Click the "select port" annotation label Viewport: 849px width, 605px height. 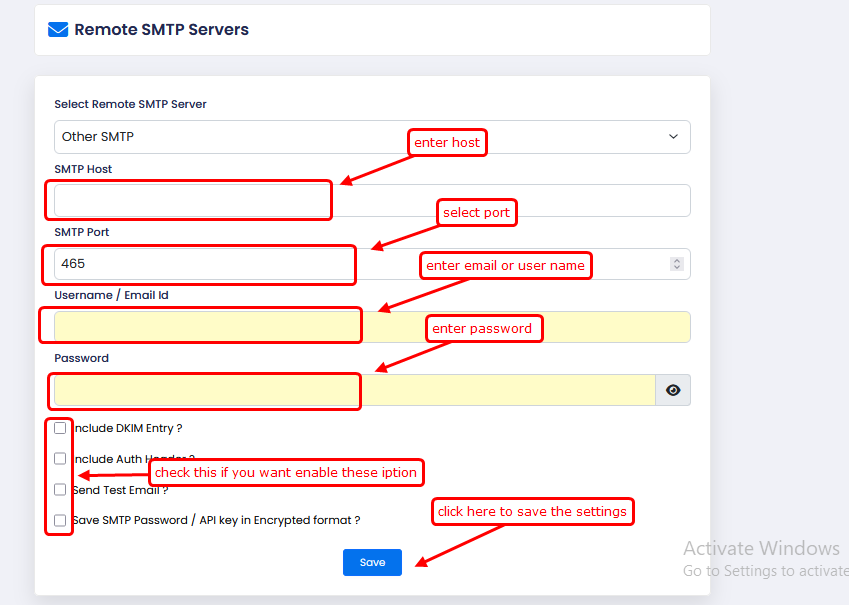pos(476,213)
